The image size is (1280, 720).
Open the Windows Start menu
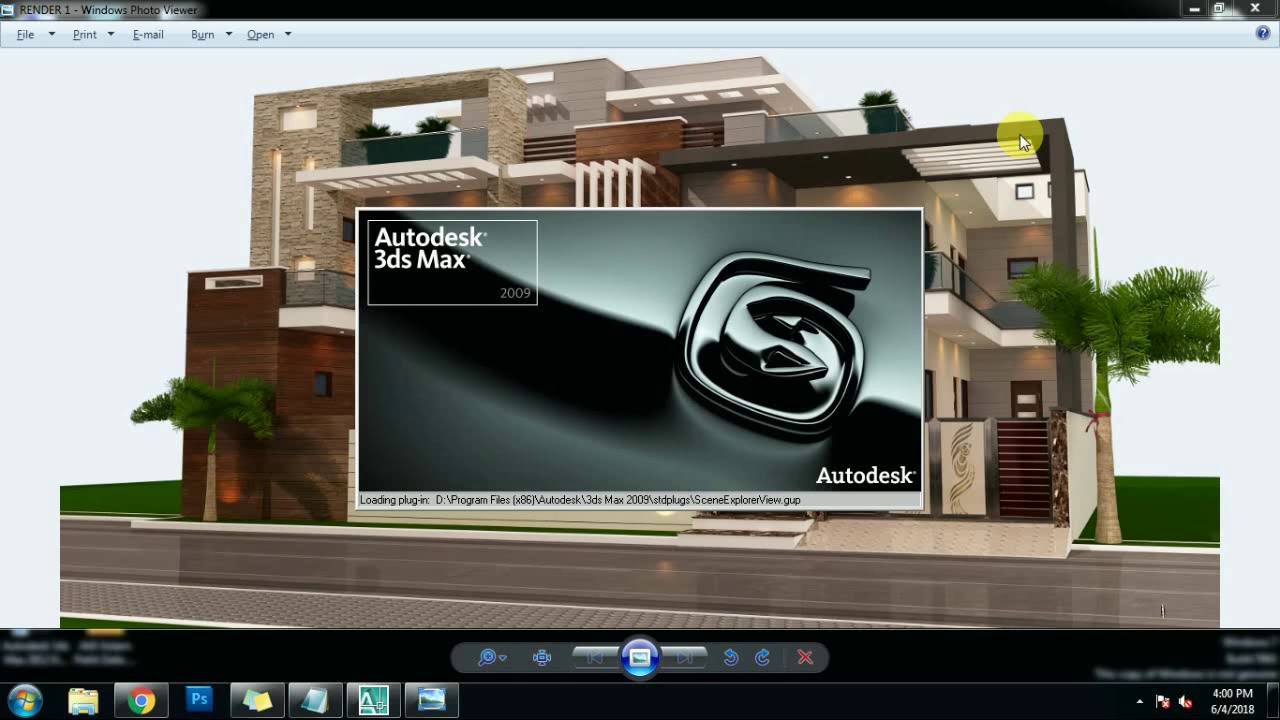[25, 700]
